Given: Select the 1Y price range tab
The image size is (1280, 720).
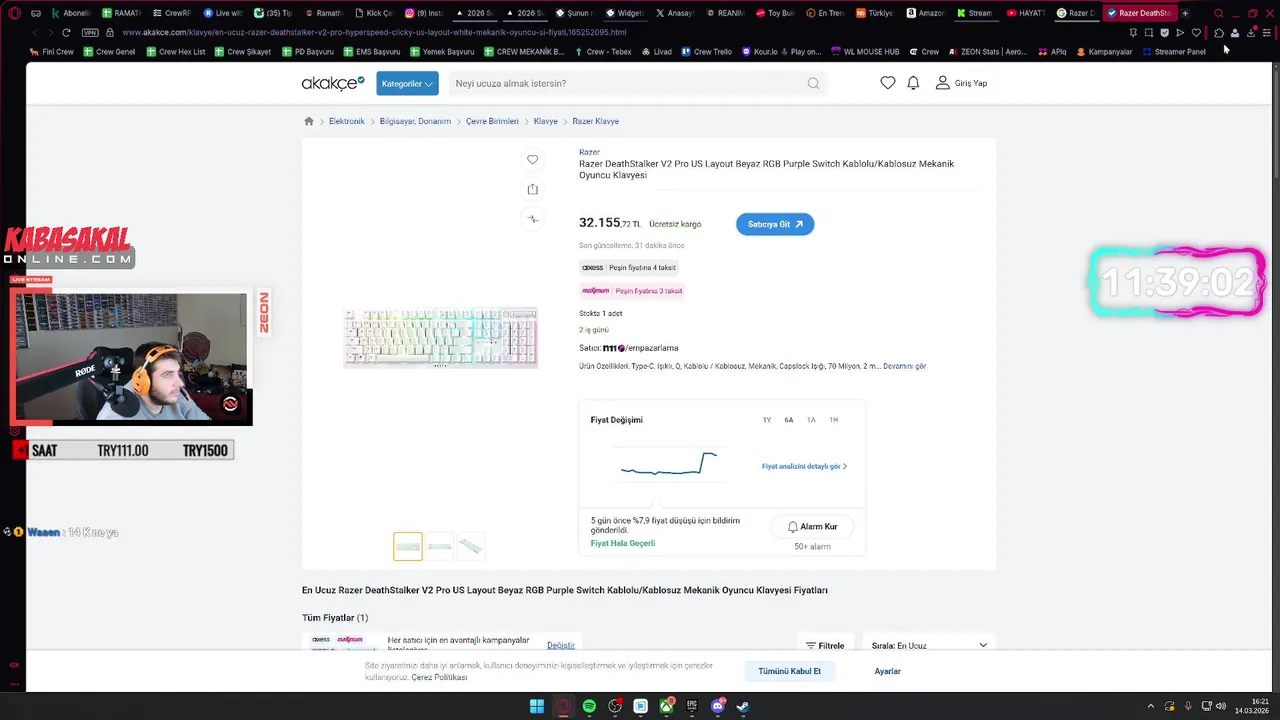Looking at the screenshot, I should tap(767, 420).
